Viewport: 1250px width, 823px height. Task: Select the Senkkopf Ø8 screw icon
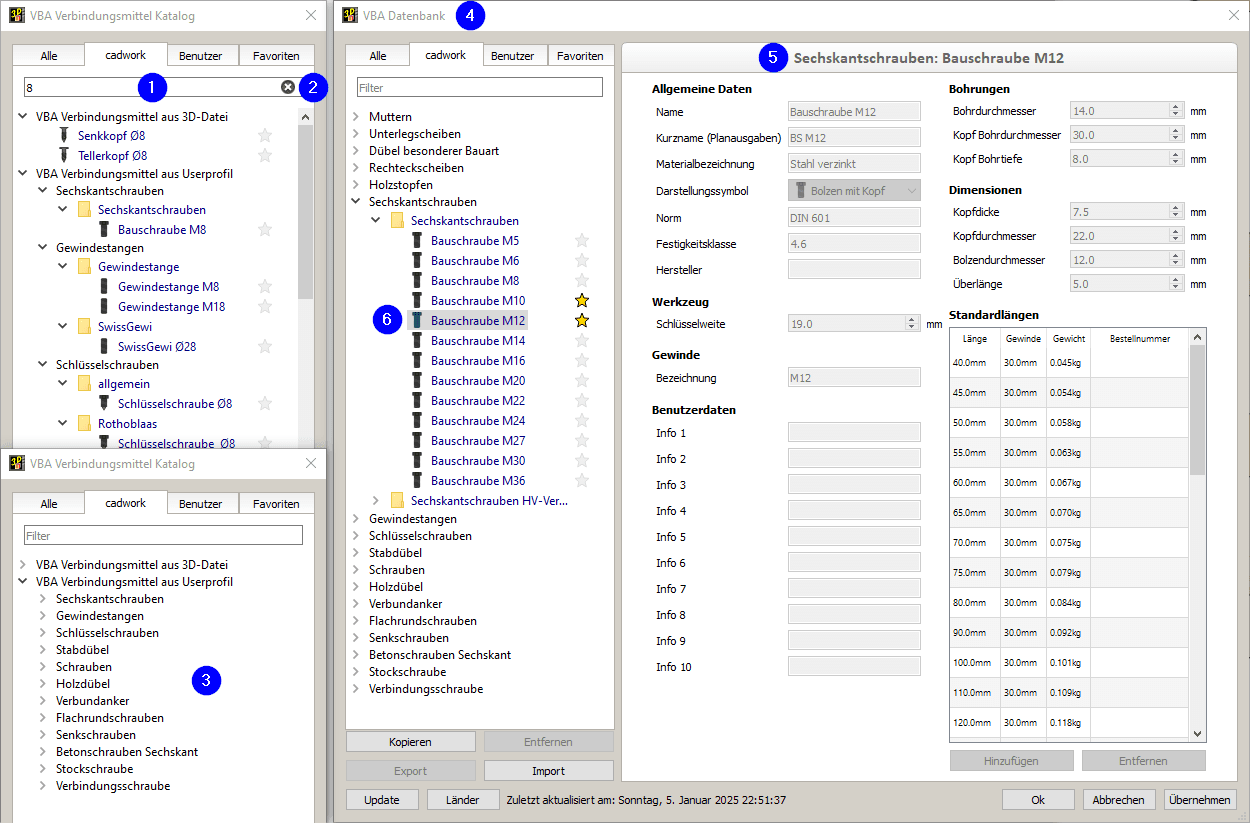[x=63, y=135]
